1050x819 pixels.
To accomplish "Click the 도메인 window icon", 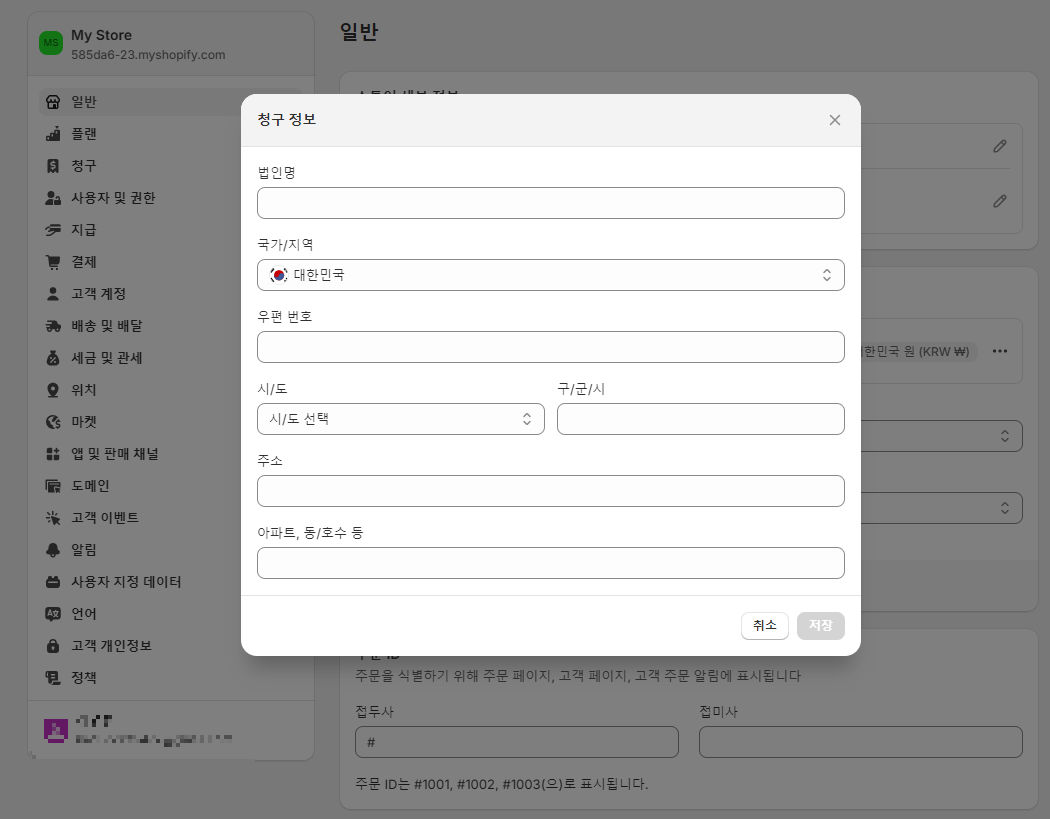I will (x=53, y=486).
